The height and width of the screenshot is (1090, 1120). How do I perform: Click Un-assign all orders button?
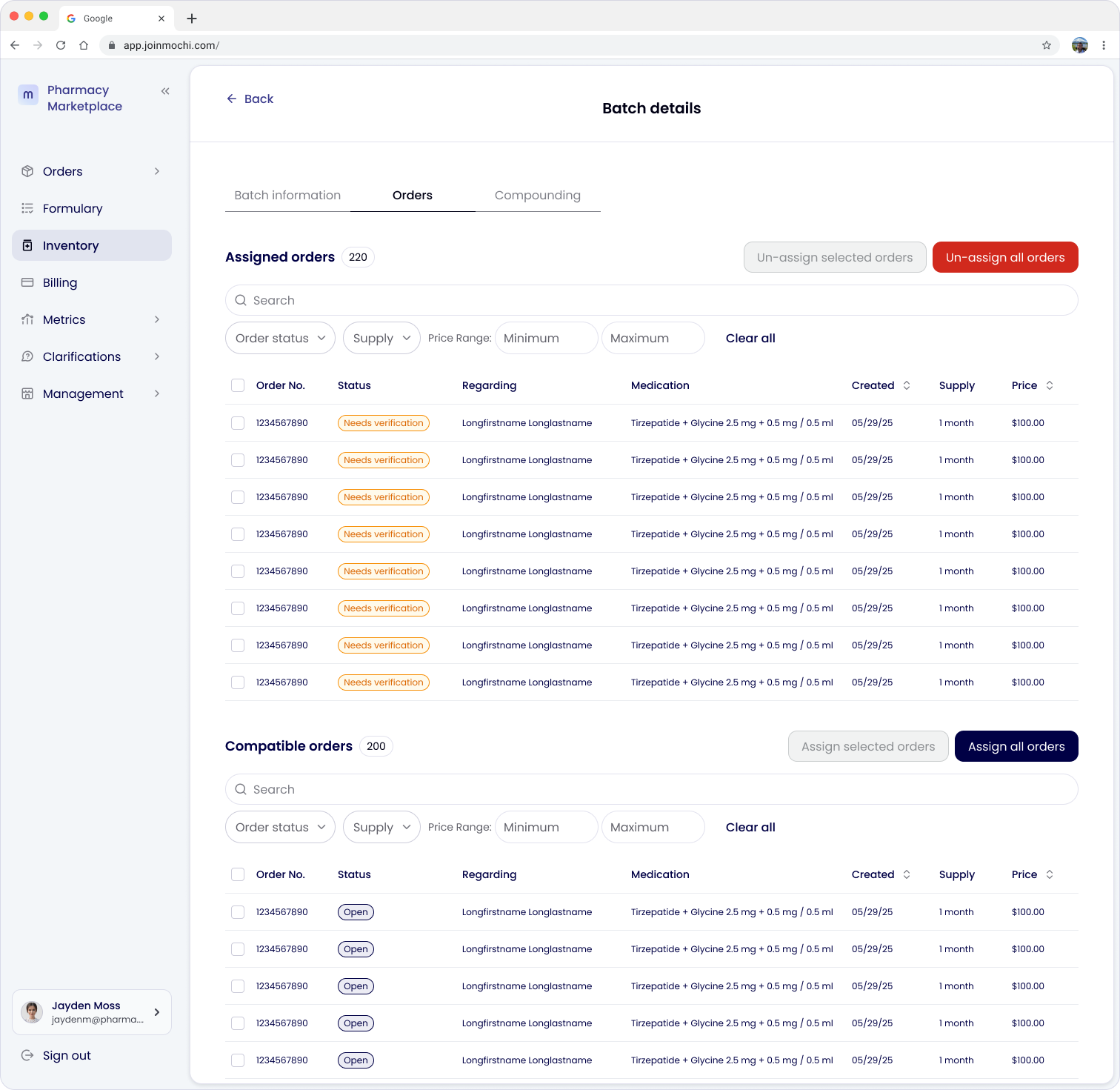coord(1005,257)
